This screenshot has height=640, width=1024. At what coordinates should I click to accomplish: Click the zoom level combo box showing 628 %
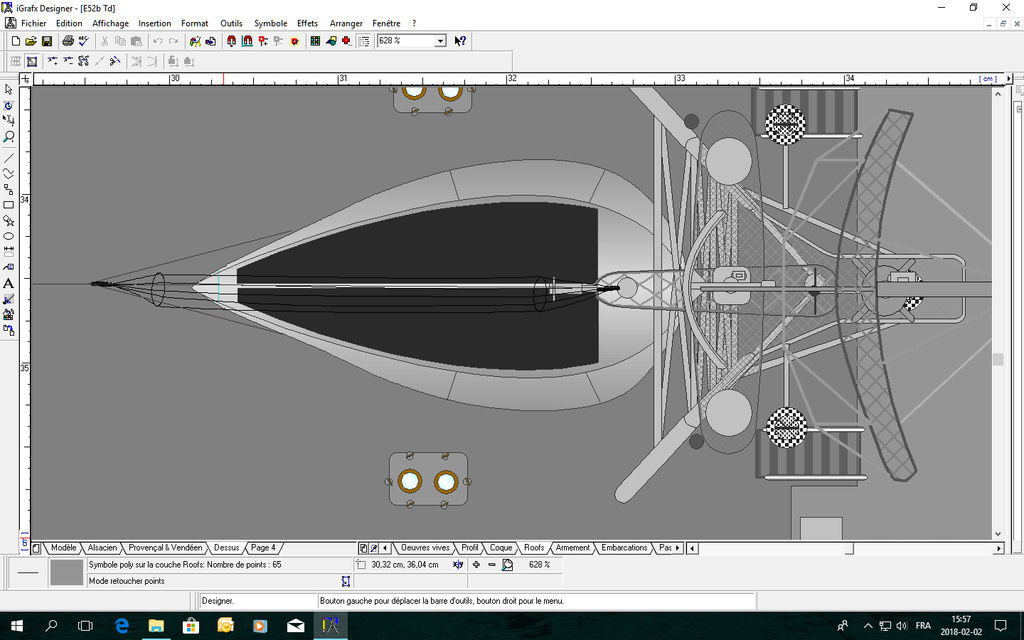pos(411,41)
